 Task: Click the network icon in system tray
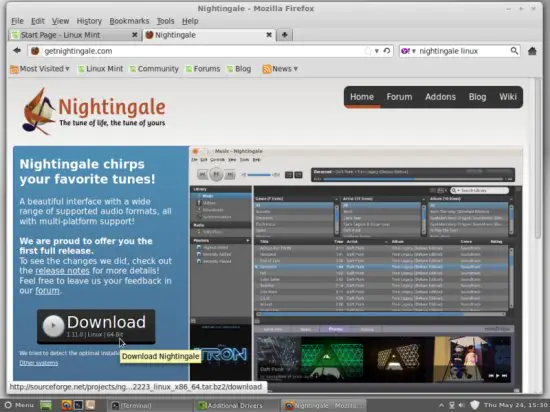[452, 405]
